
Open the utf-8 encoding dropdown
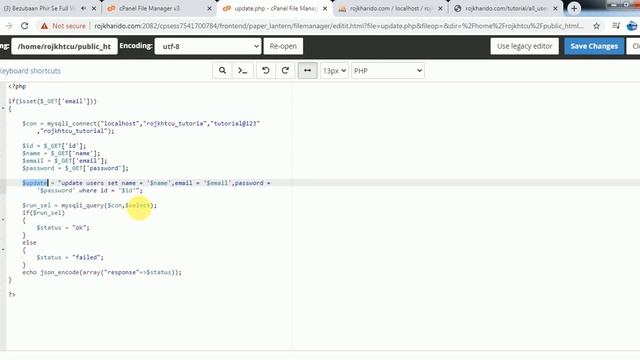pyautogui.click(x=208, y=46)
